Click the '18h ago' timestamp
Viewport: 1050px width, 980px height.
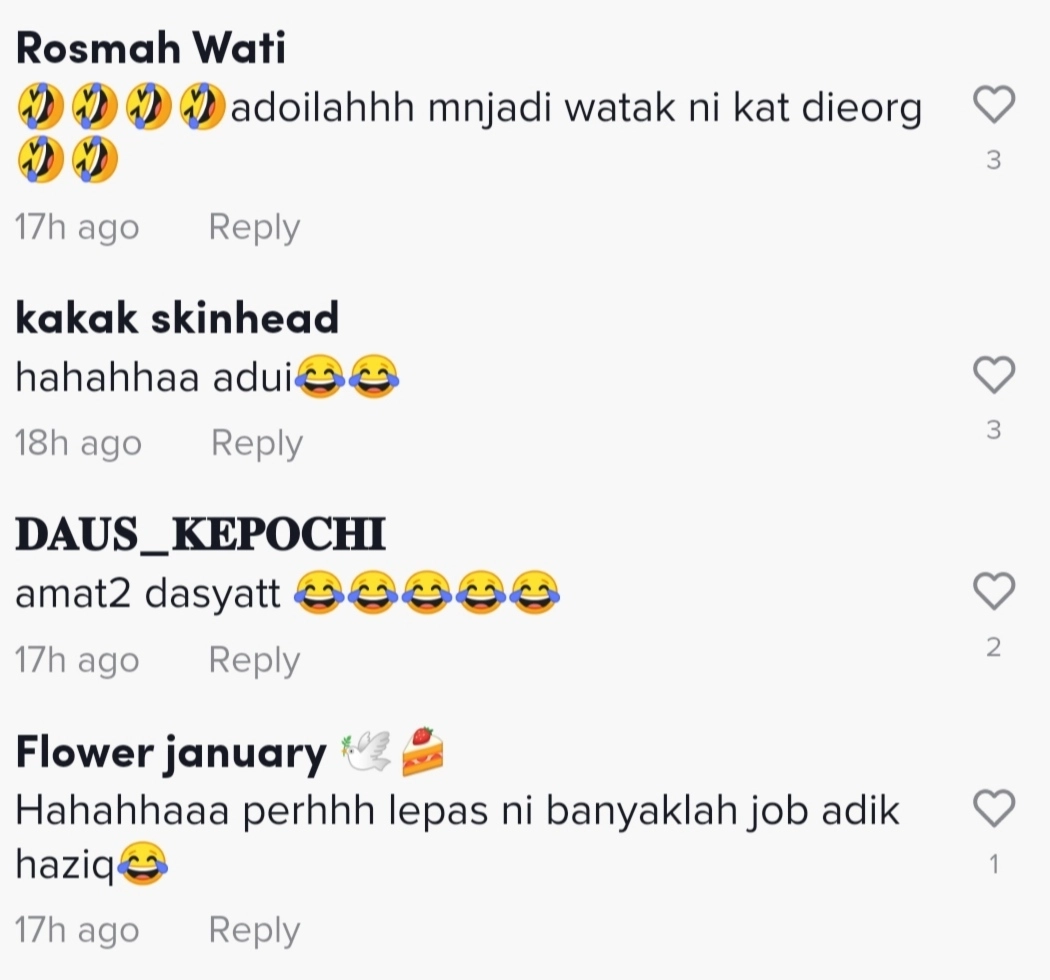[78, 443]
